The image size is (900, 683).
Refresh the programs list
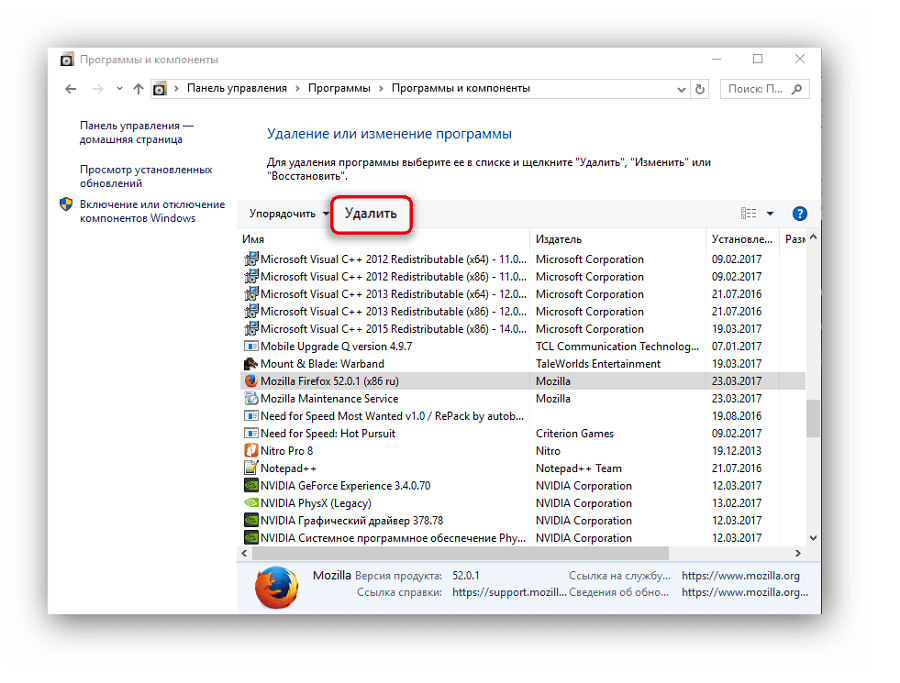click(699, 89)
